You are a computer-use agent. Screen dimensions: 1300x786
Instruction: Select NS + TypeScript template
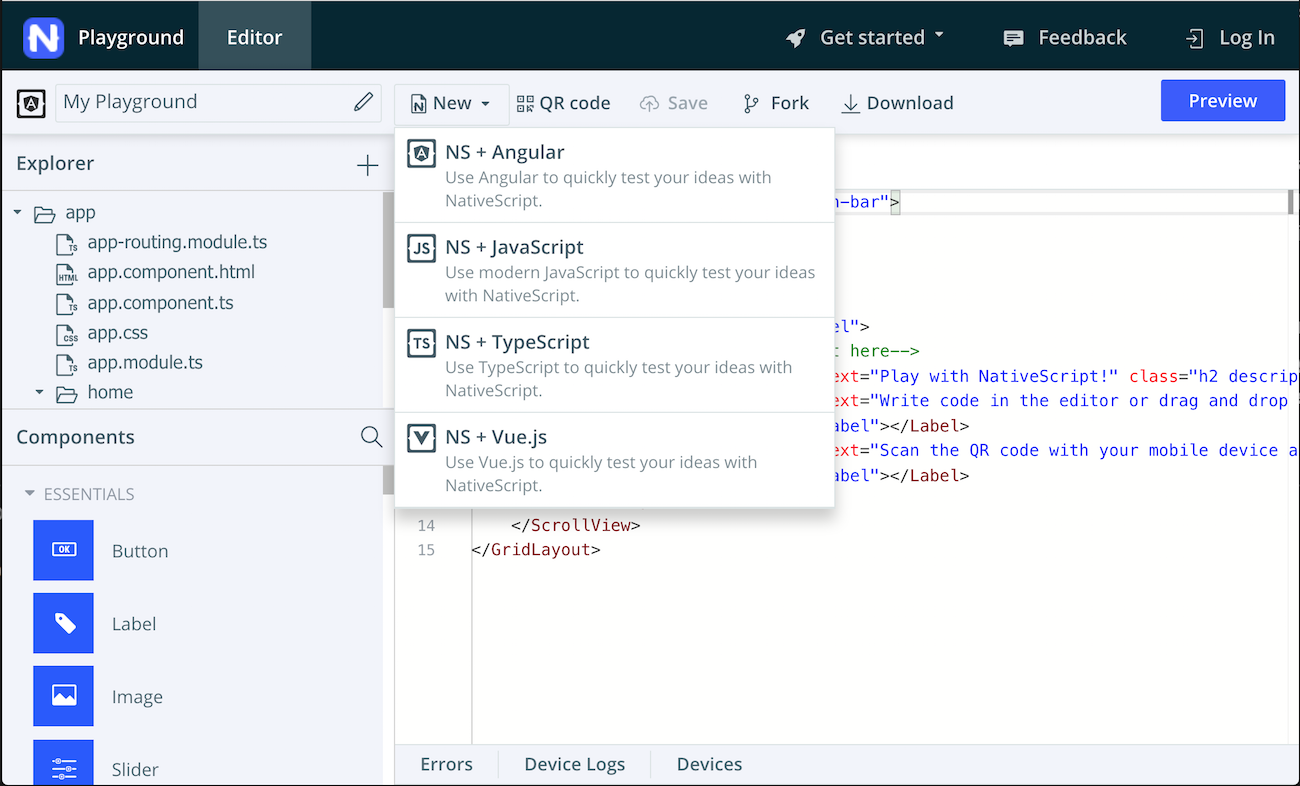(x=615, y=365)
